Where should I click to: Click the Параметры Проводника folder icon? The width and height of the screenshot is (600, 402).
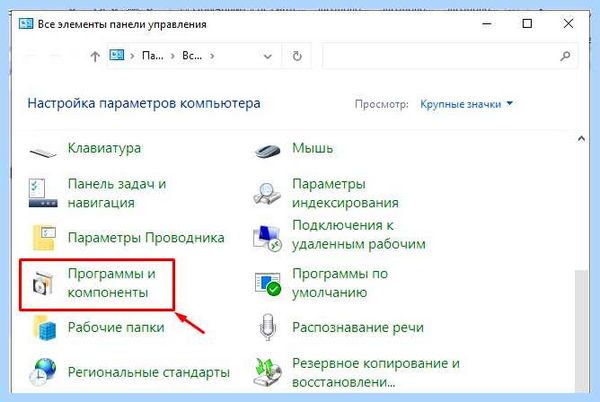(44, 238)
